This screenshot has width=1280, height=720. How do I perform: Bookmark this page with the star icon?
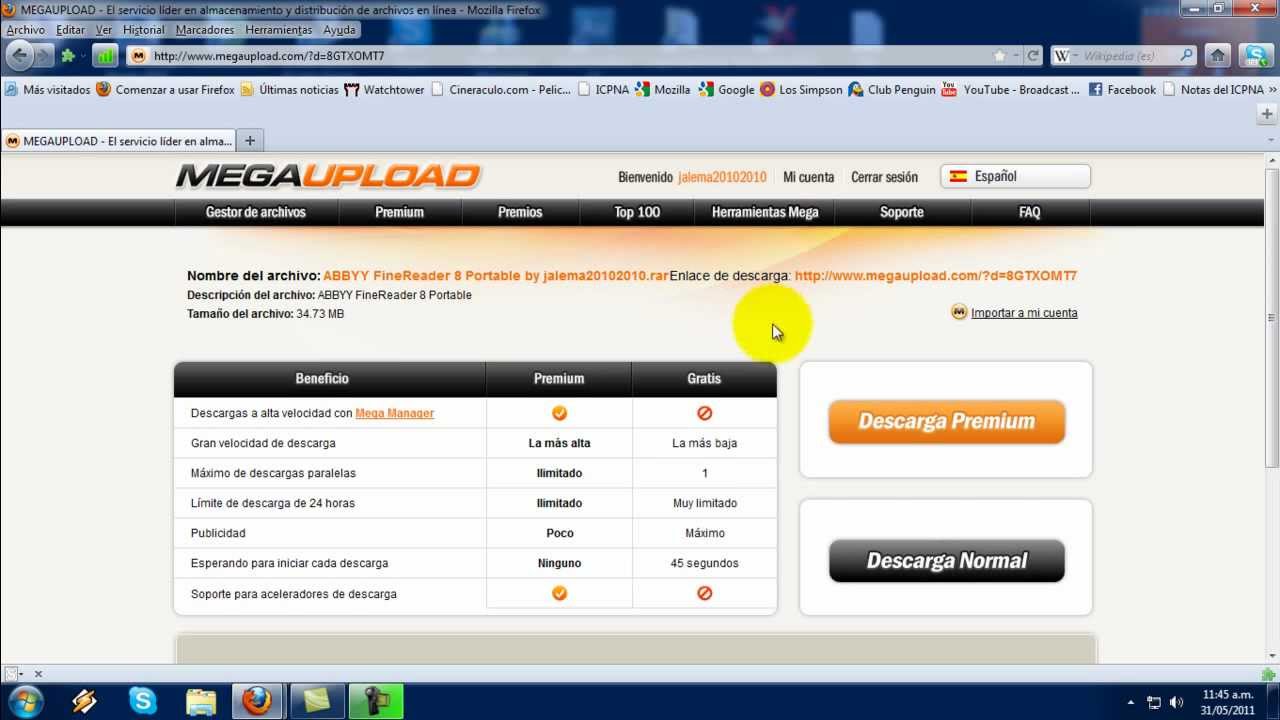pyautogui.click(x=999, y=56)
